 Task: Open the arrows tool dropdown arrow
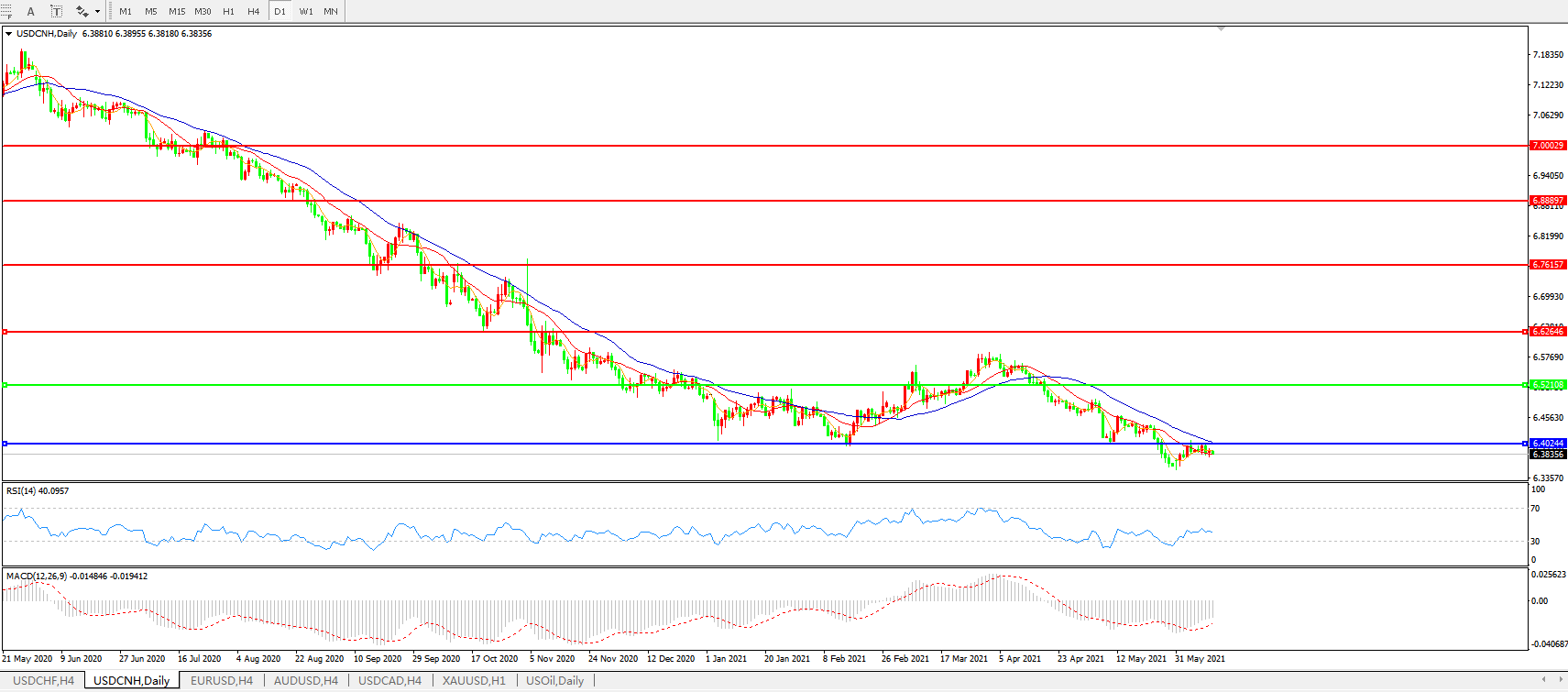pyautogui.click(x=97, y=11)
